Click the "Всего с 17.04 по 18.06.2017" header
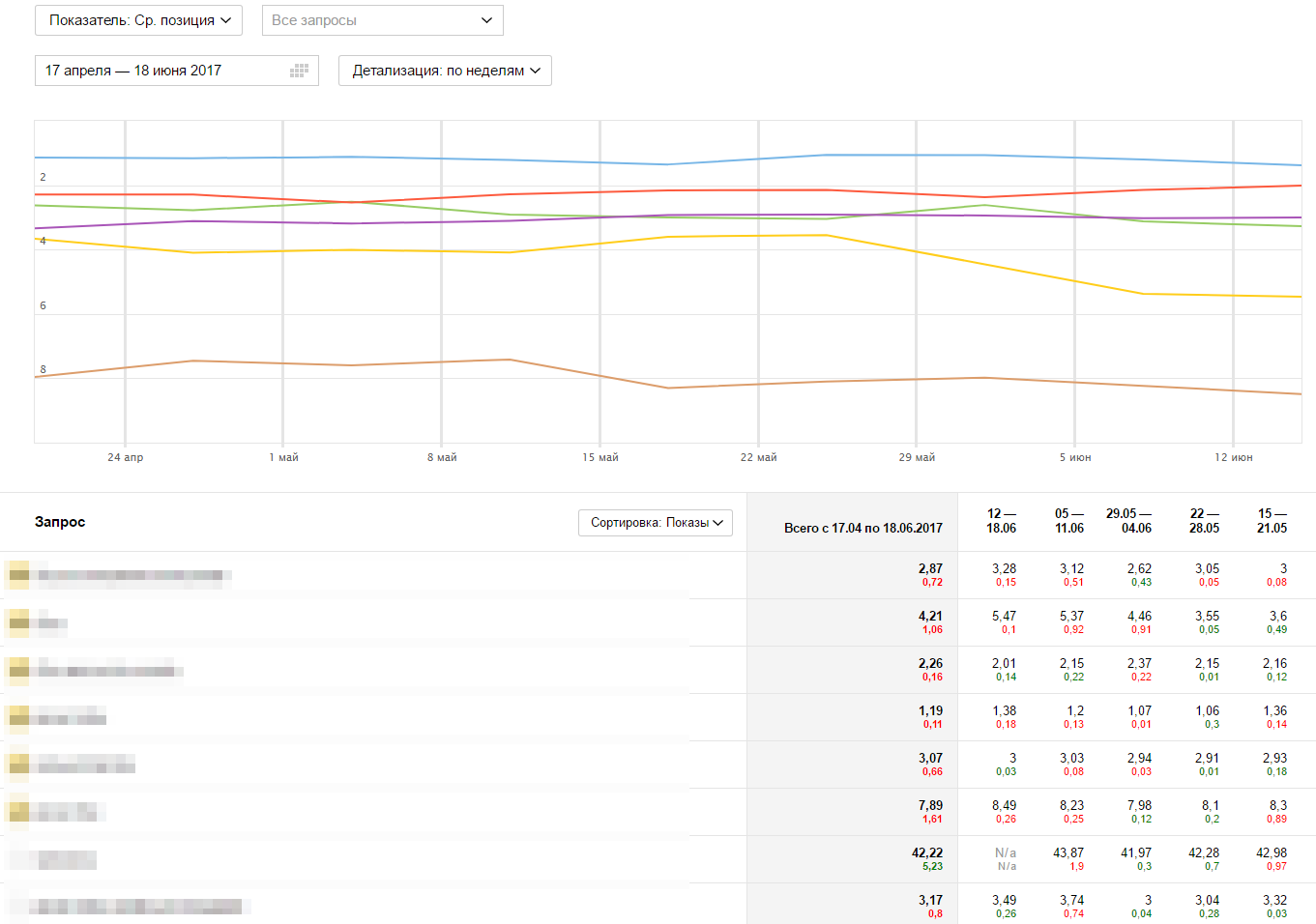 click(x=863, y=528)
